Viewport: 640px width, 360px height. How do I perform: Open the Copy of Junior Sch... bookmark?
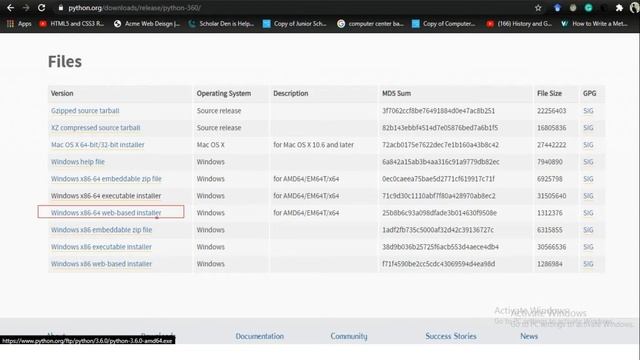295,24
